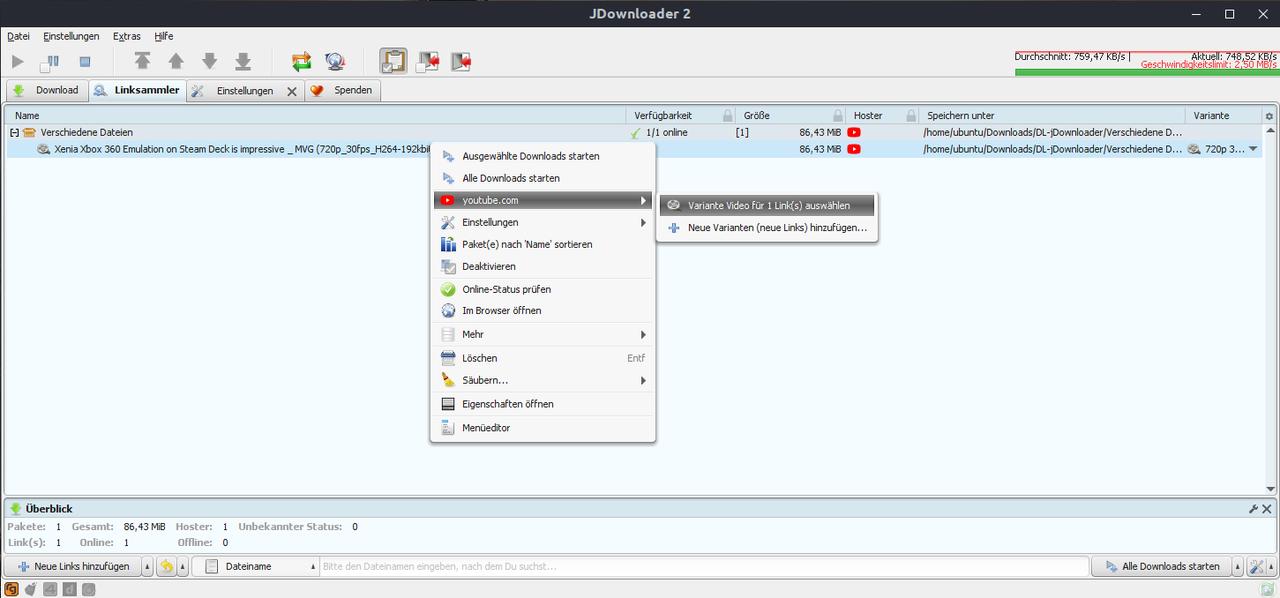The width and height of the screenshot is (1280, 598).
Task: Close the Einstellungen tab
Action: click(292, 91)
